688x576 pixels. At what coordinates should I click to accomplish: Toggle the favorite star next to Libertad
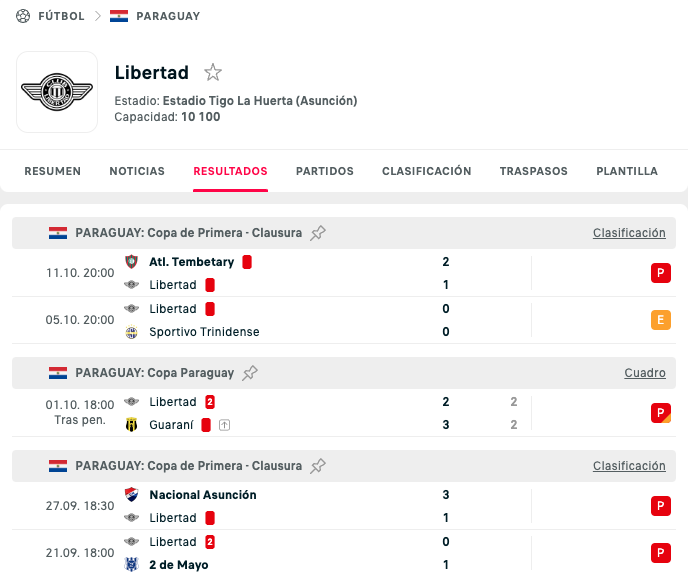pos(212,72)
